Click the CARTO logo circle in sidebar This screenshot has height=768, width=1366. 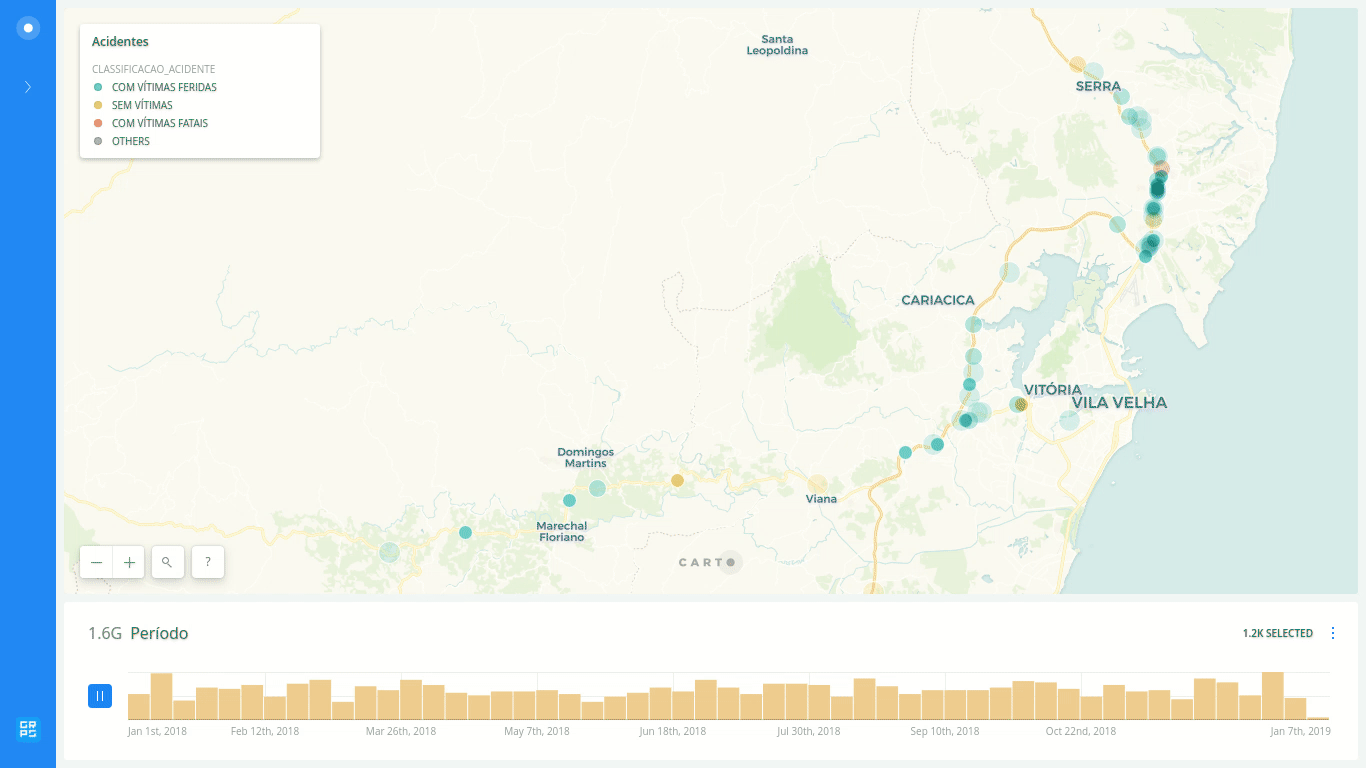28,28
